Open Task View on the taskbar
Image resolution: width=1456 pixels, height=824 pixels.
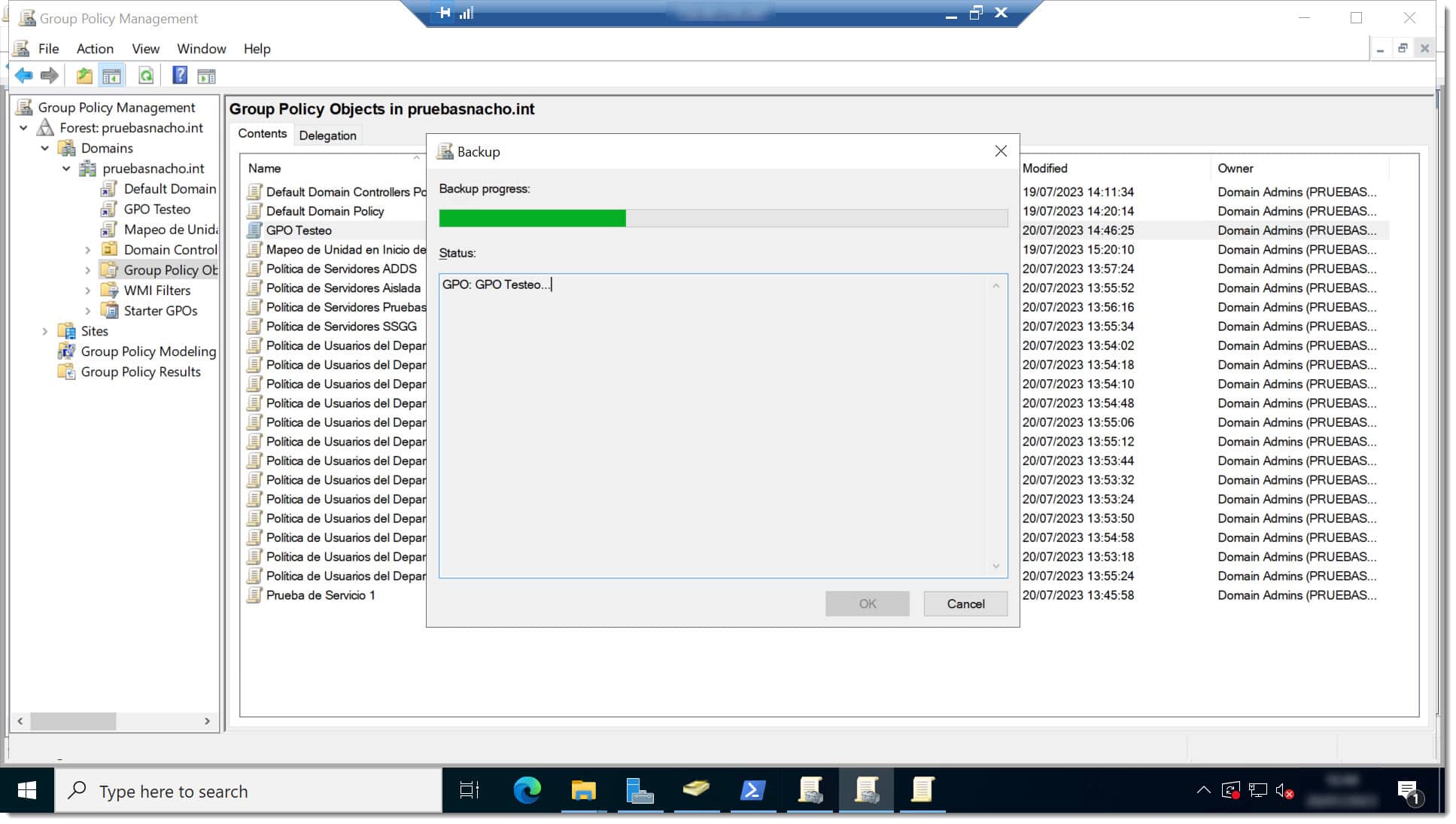470,790
